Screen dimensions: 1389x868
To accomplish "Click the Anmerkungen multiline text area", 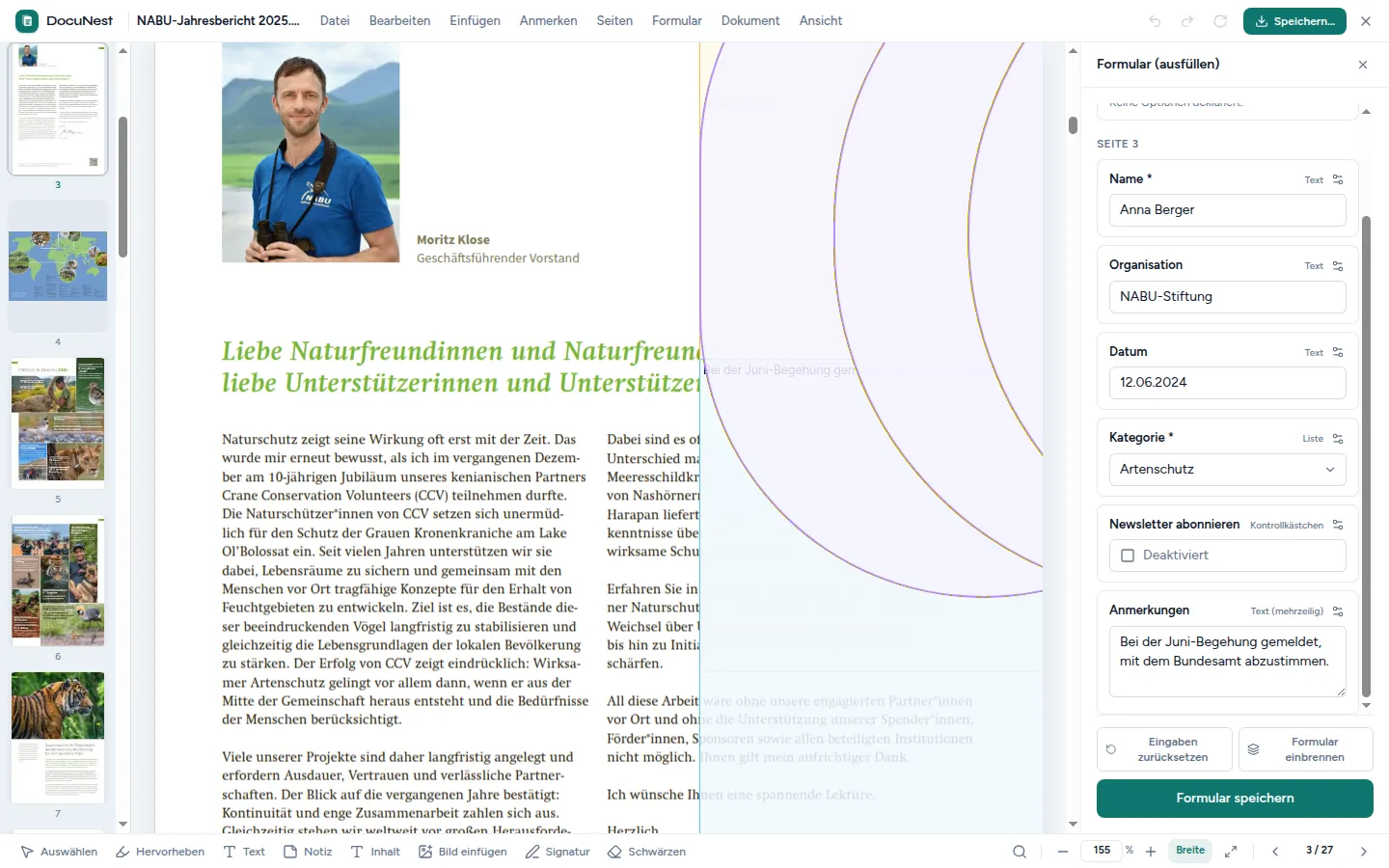I will 1227,661.
